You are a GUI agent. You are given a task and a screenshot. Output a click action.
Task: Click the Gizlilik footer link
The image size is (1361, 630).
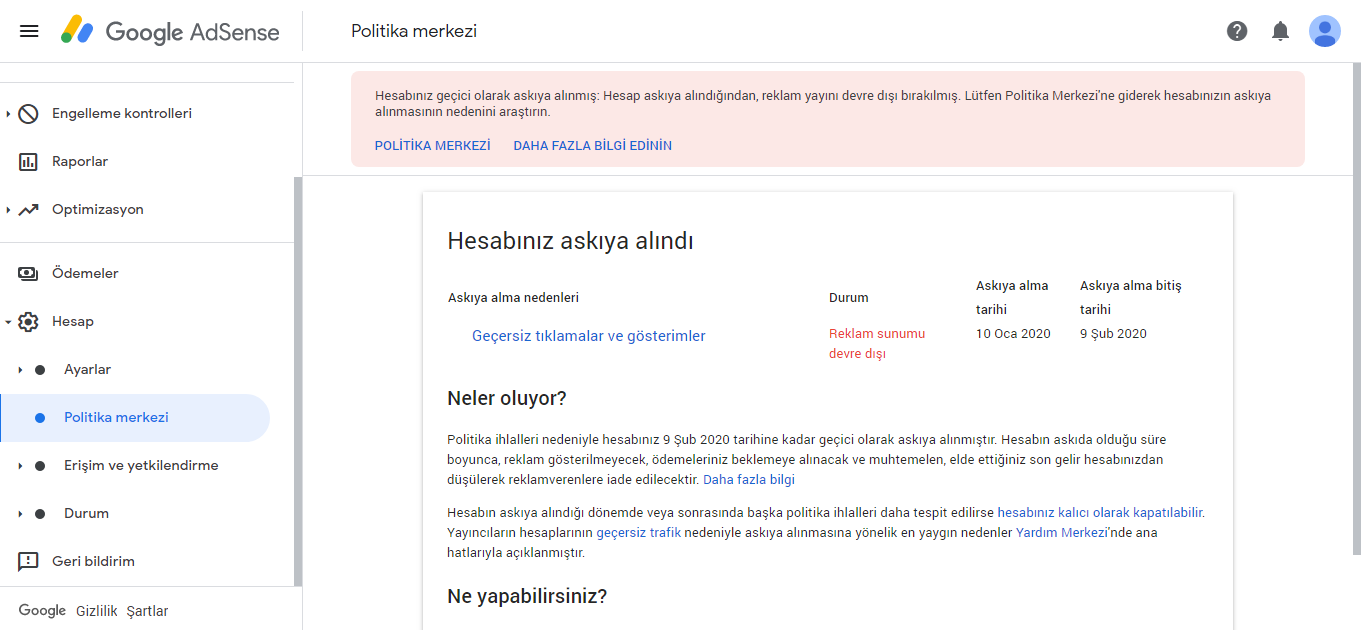(97, 611)
